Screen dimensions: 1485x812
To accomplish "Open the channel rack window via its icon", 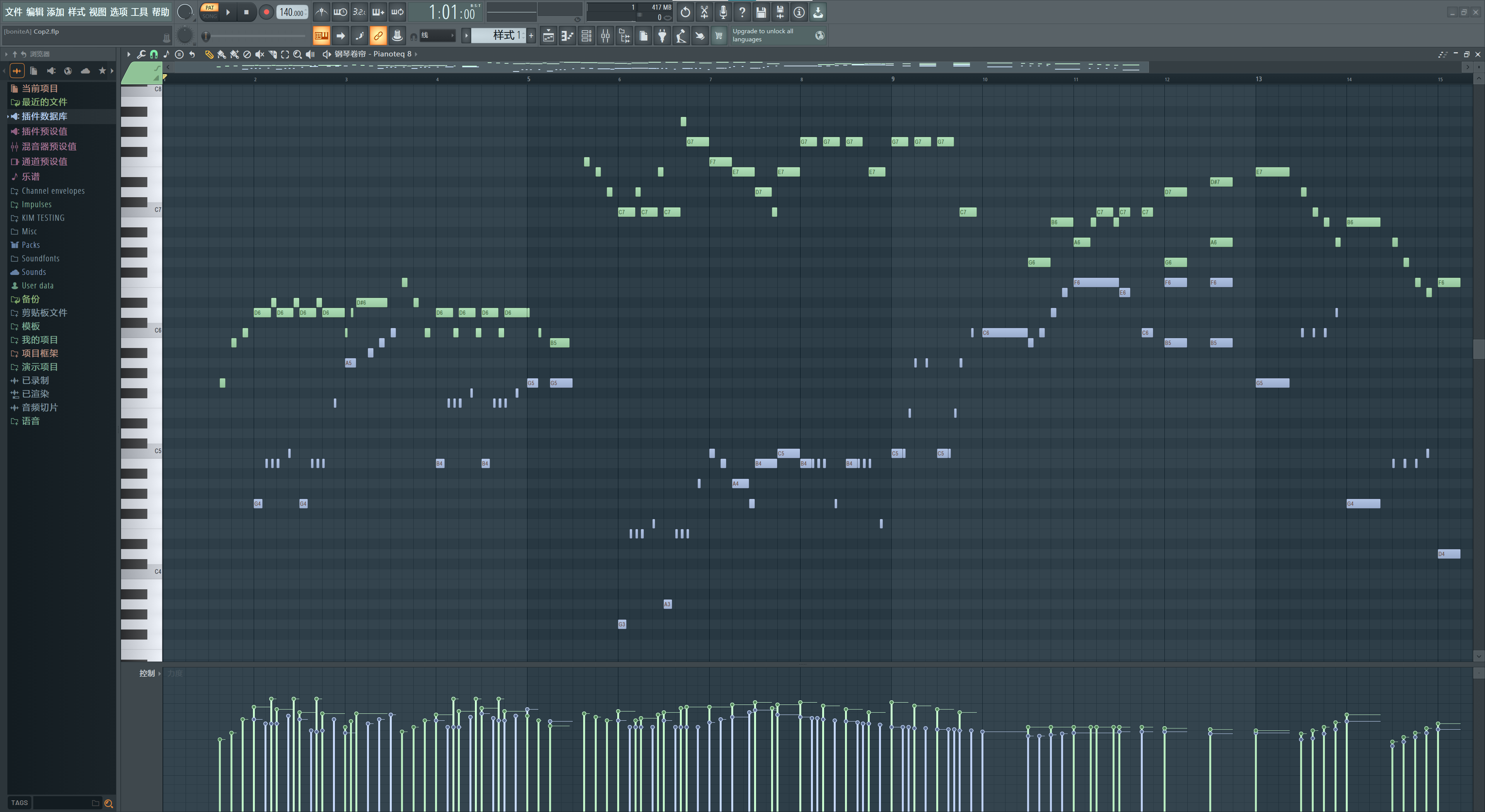I will click(x=586, y=36).
